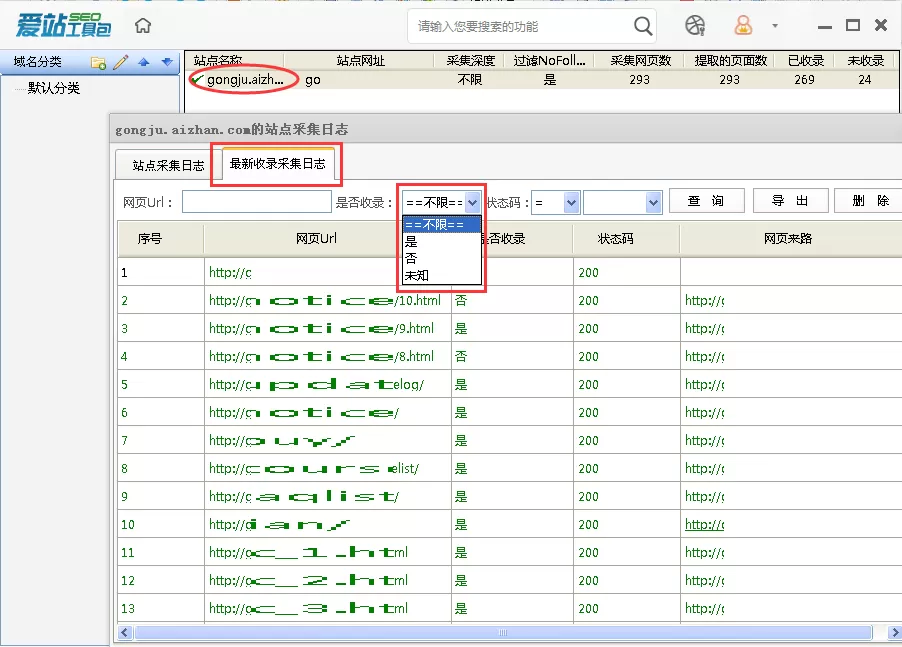Click the row 8 URL ending elist/
The height and width of the screenshot is (647, 902).
314,469
